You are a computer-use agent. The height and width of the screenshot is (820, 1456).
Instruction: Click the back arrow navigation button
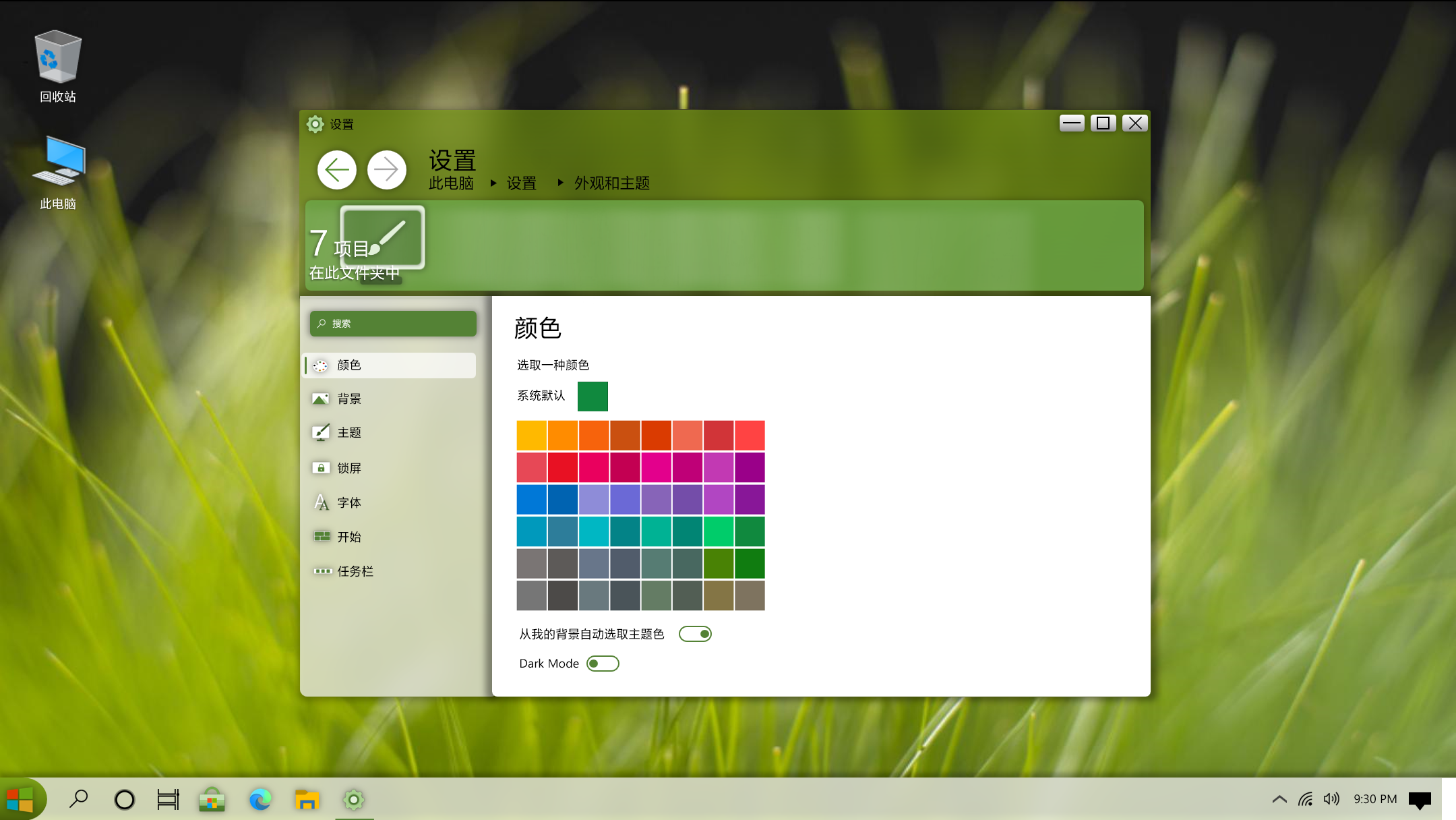337,170
